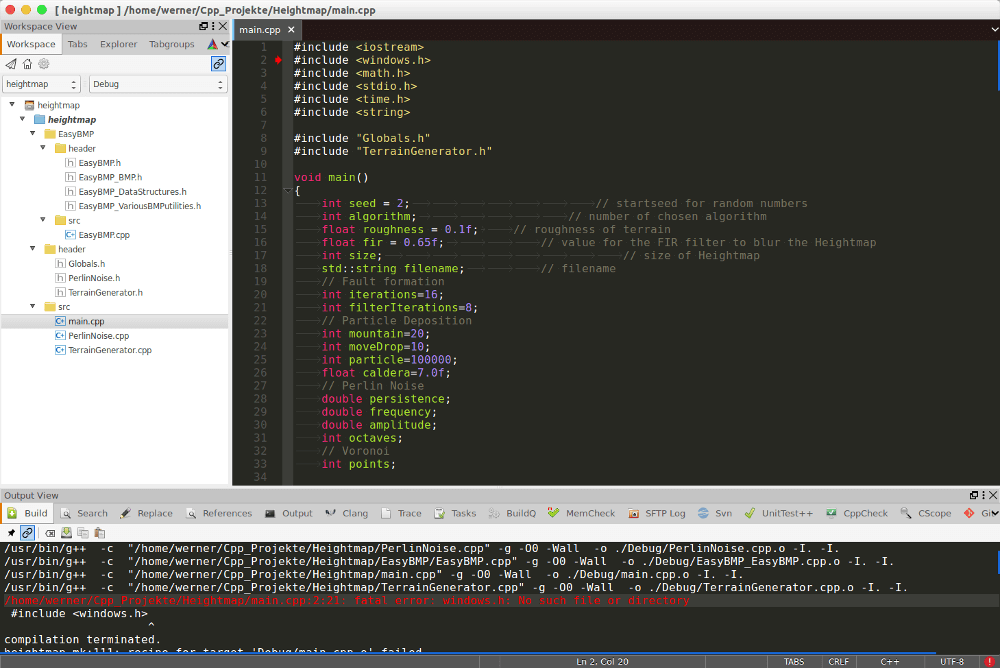Screen dimensions: 1000x668
Task: Click the red breakpoint marker on line 2
Action: pyautogui.click(x=278, y=61)
